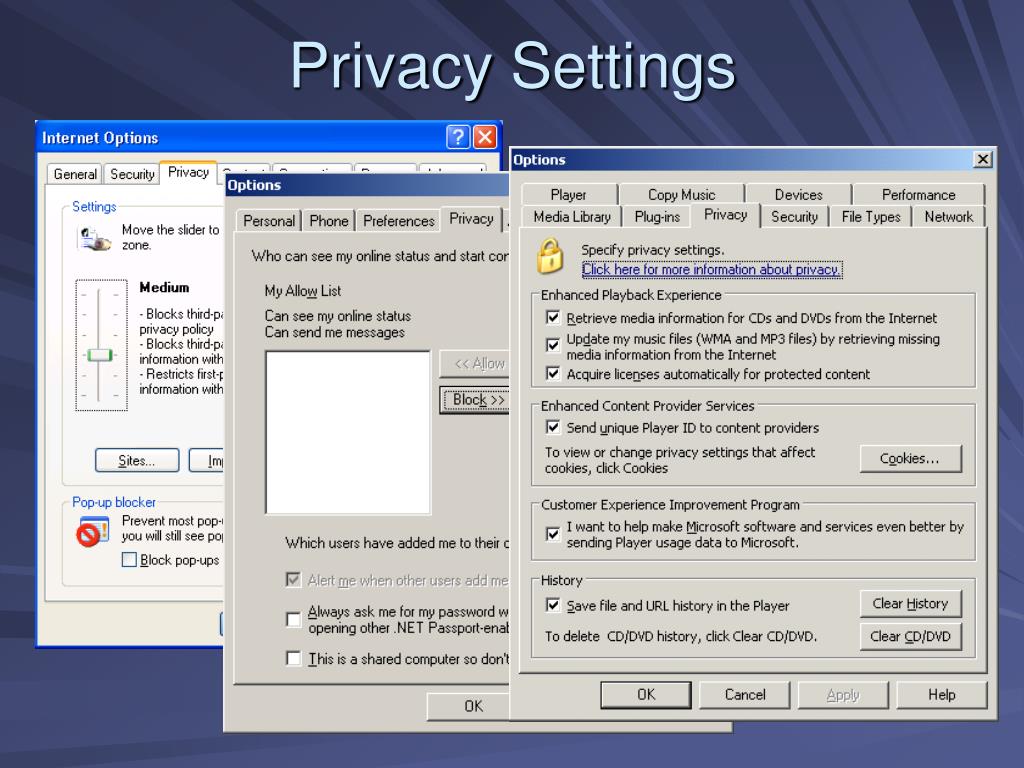Open the Copy Music tab
Screen dimensions: 1024x768
click(x=681, y=195)
